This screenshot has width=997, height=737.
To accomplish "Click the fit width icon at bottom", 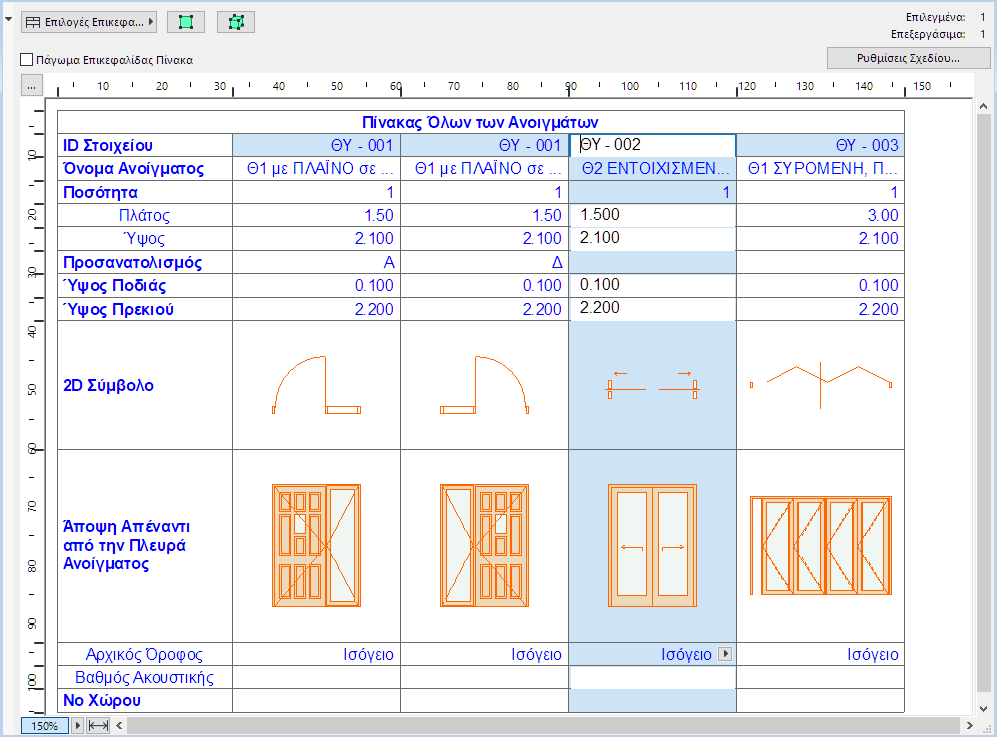I will coord(98,725).
